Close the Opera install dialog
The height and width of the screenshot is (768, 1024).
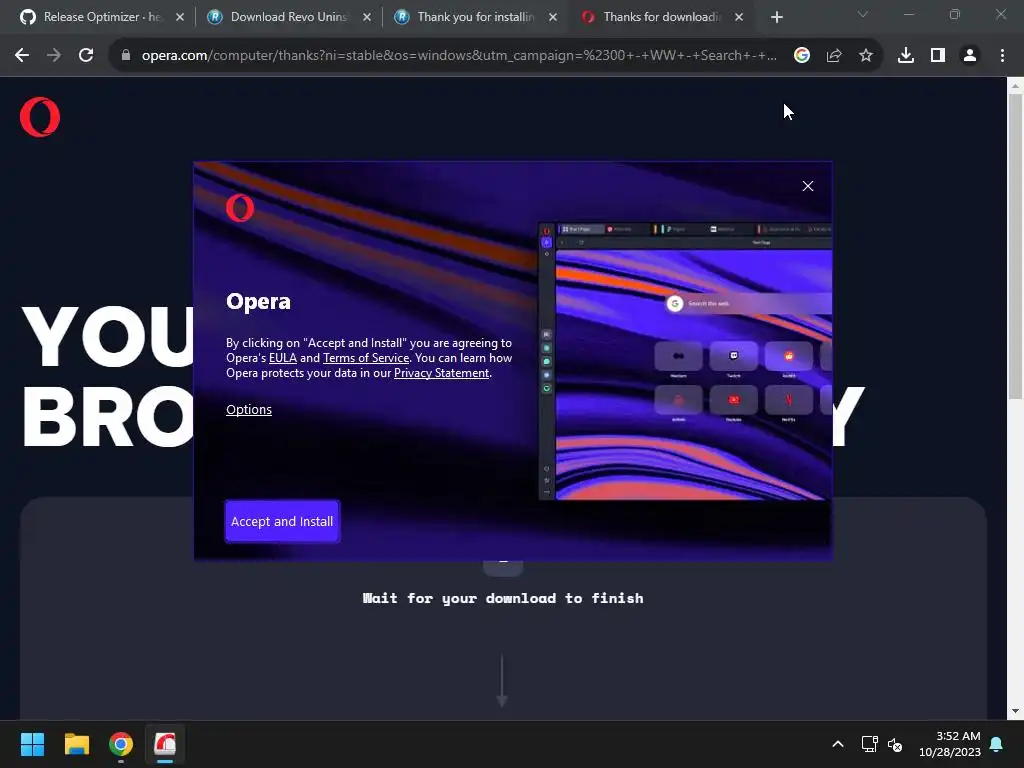(x=808, y=186)
